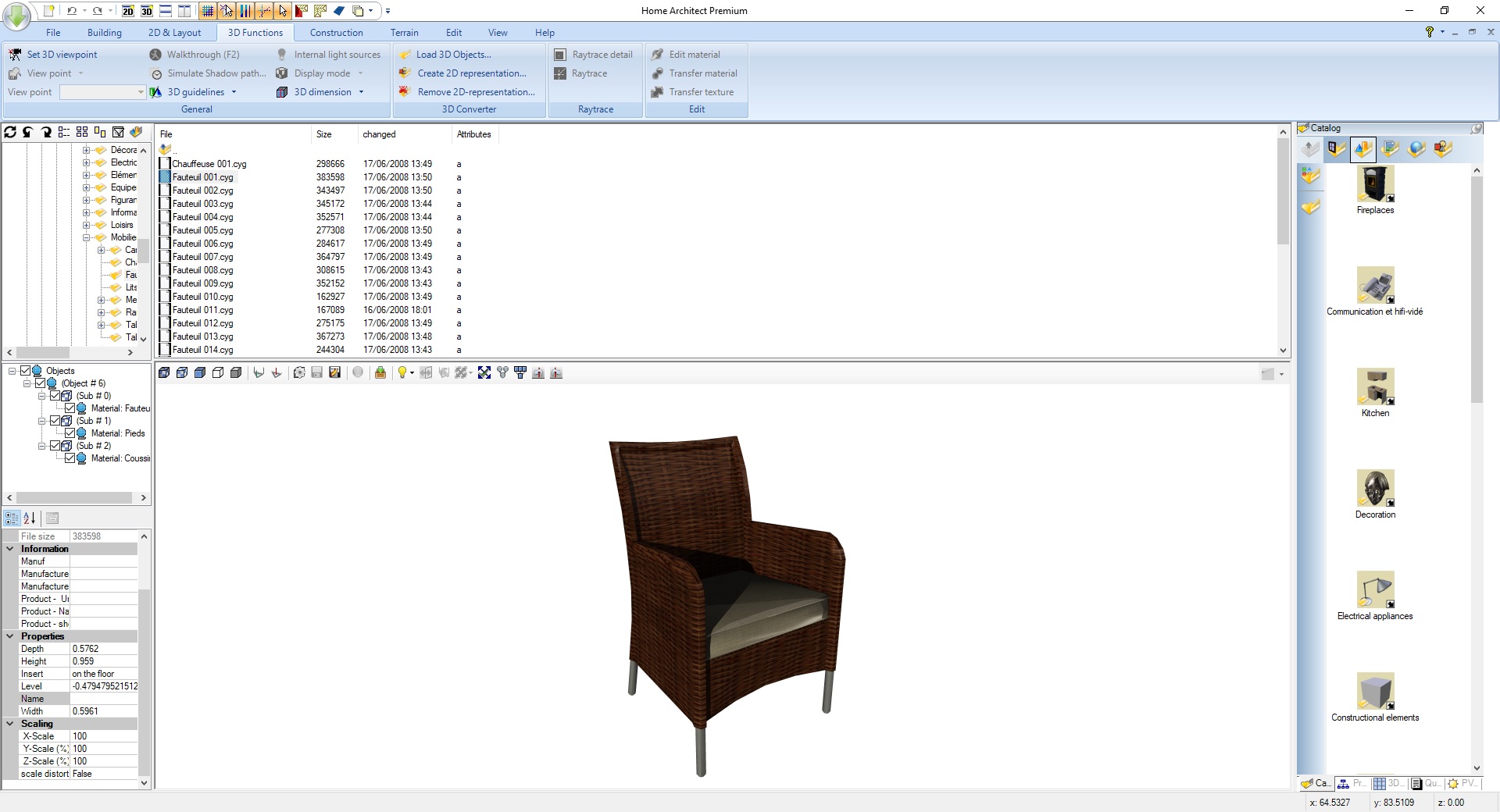Image resolution: width=1500 pixels, height=812 pixels.
Task: Open the Edit material tool
Action: (695, 54)
